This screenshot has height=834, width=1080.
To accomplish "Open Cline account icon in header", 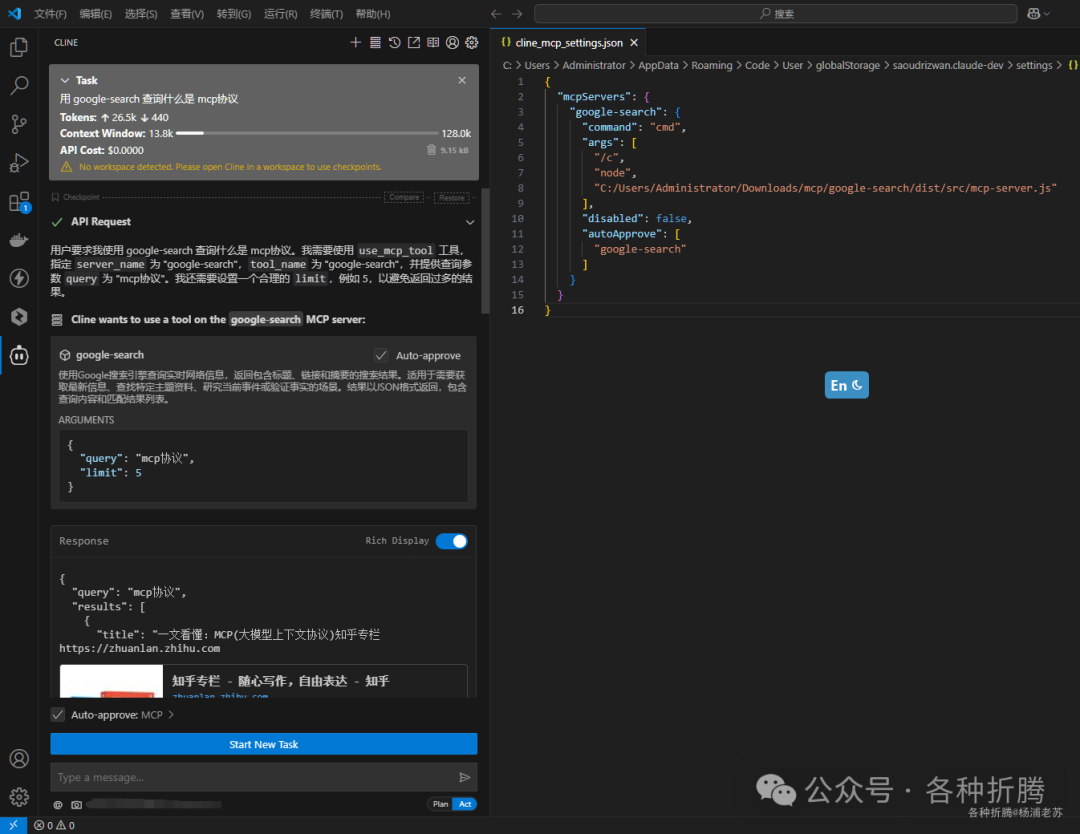I will tap(453, 43).
